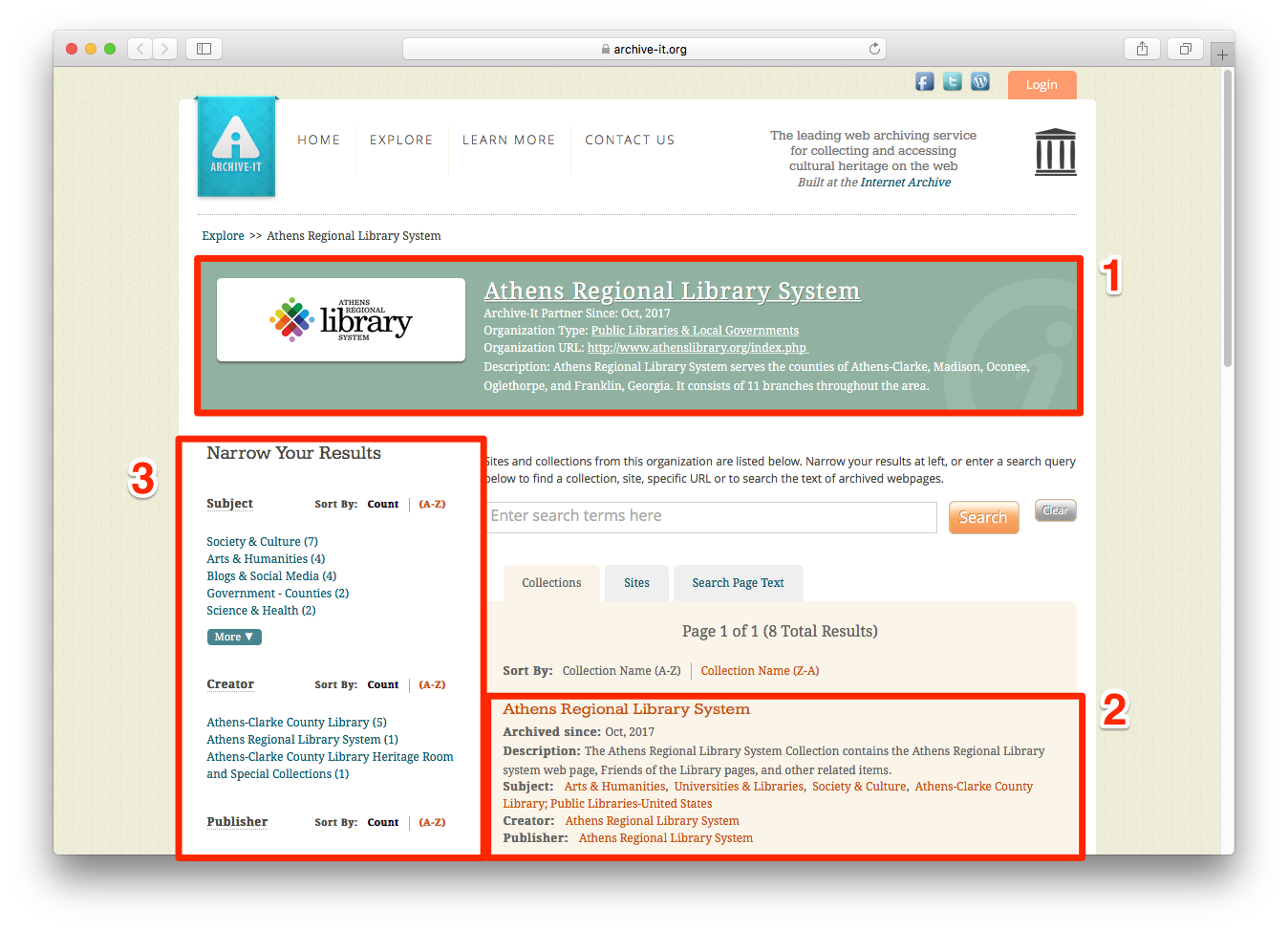Toggle the Safari sidebar icon
The width and height of the screenshot is (1288, 931).
click(x=204, y=49)
